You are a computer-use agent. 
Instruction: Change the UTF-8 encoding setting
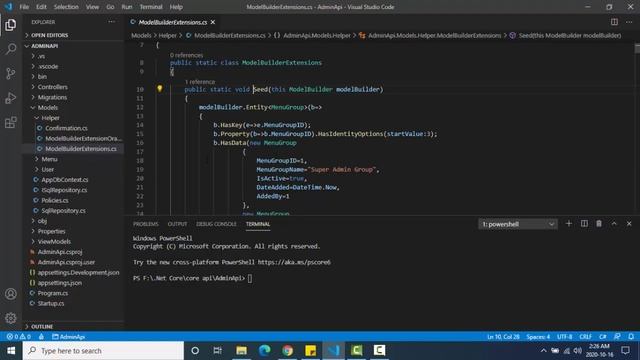pos(565,337)
